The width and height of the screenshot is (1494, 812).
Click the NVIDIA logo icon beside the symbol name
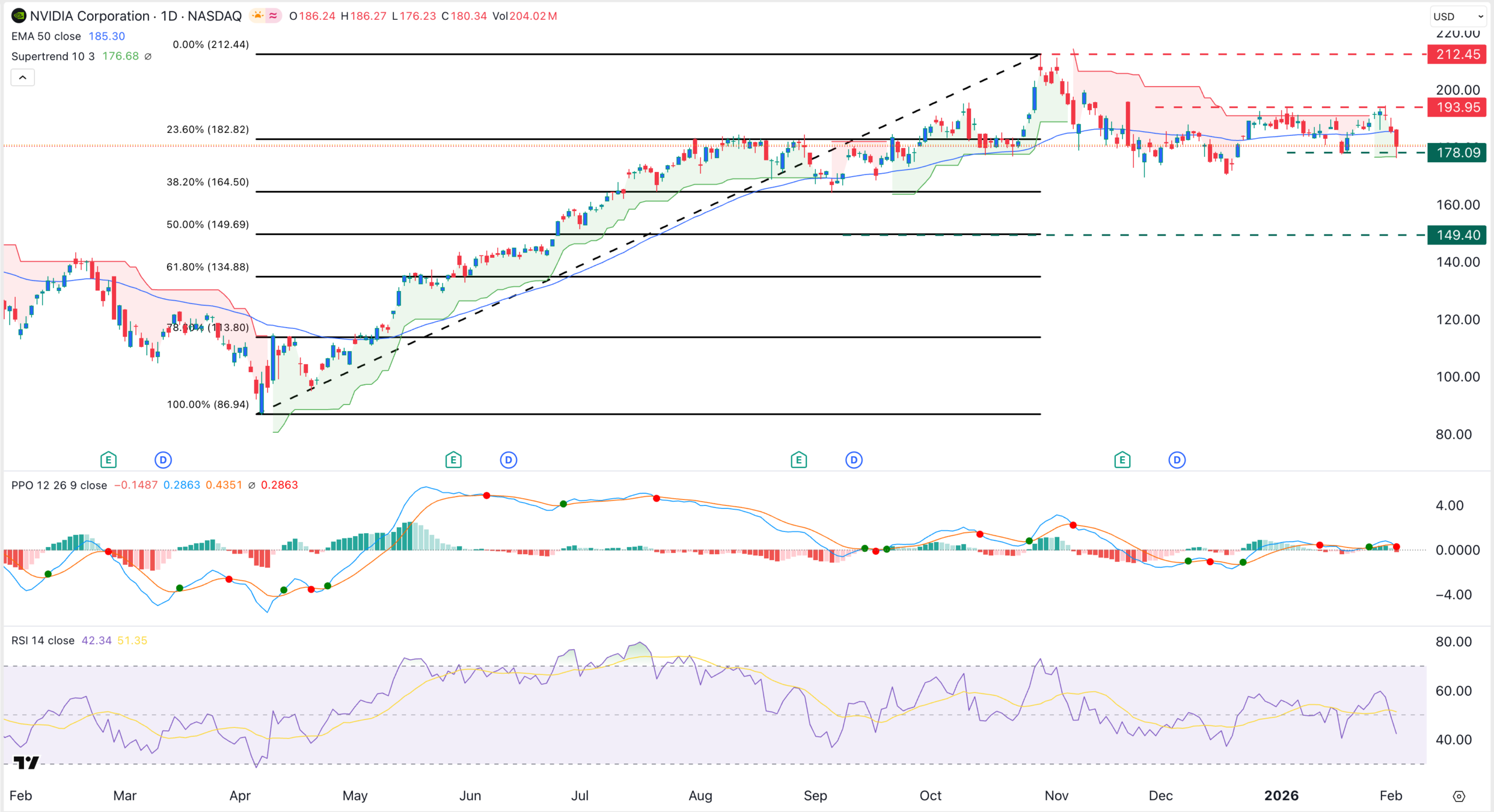(x=19, y=16)
